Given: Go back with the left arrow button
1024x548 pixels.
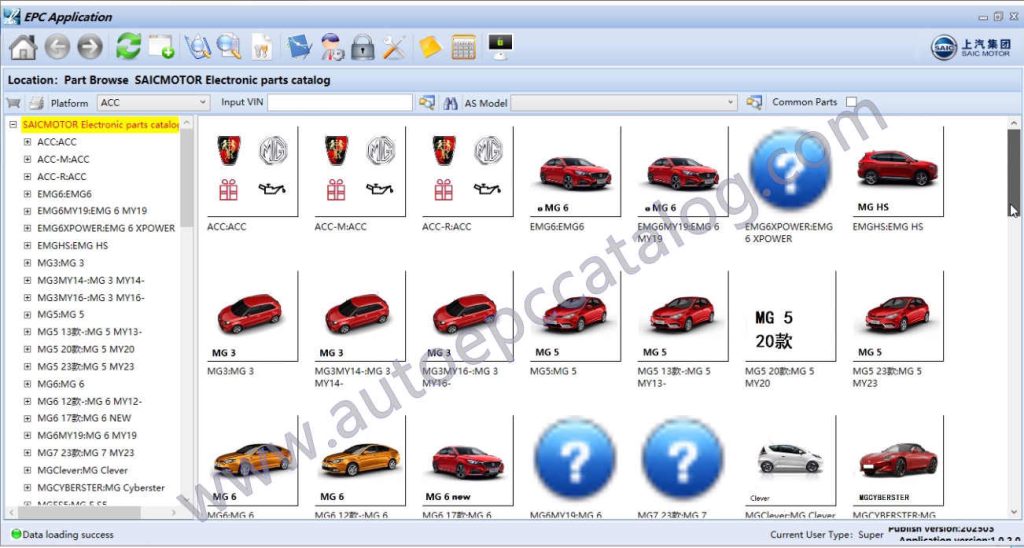Looking at the screenshot, I should 57,46.
